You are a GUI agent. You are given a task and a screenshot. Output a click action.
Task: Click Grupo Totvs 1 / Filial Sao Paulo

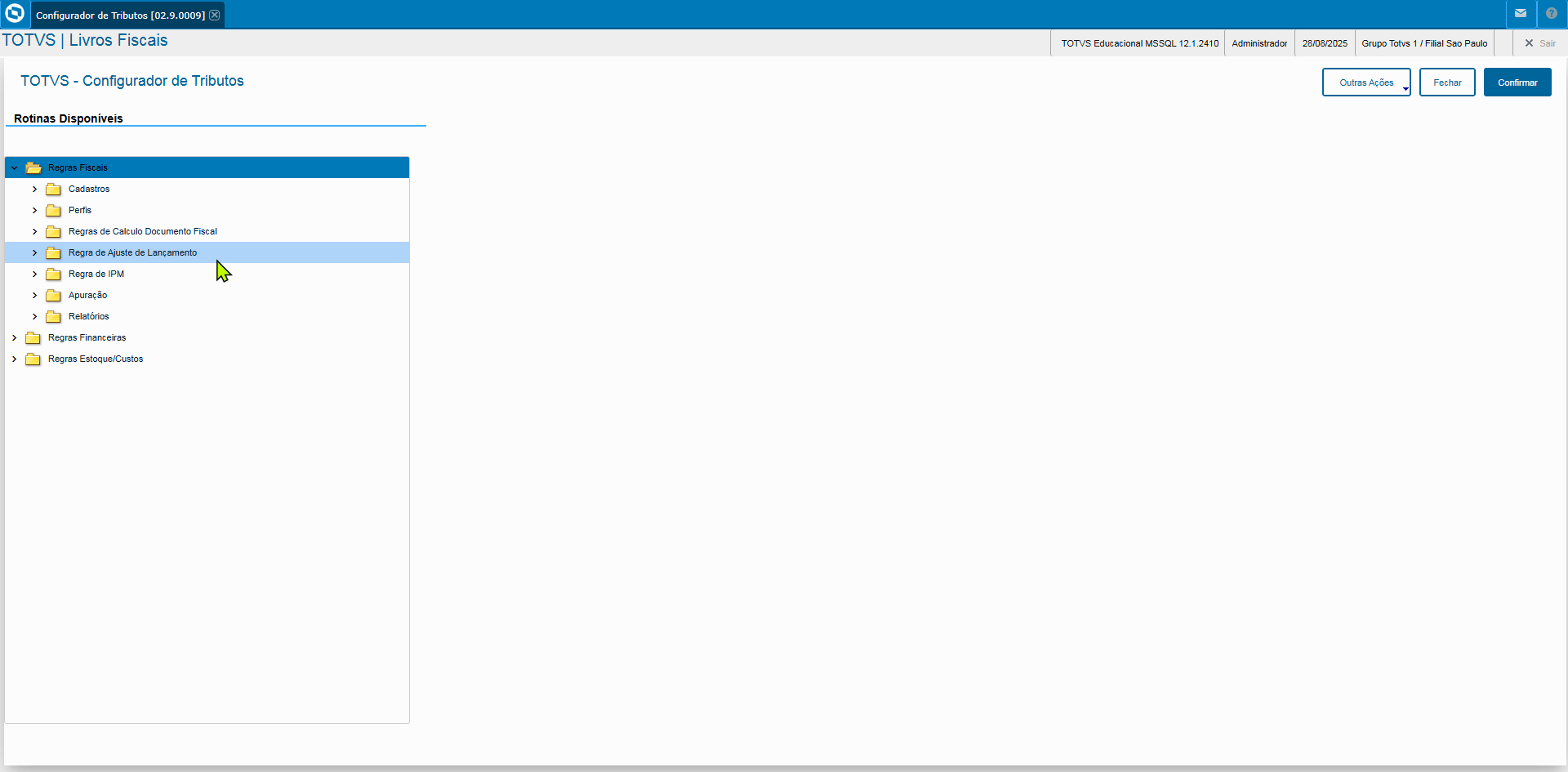(x=1424, y=43)
